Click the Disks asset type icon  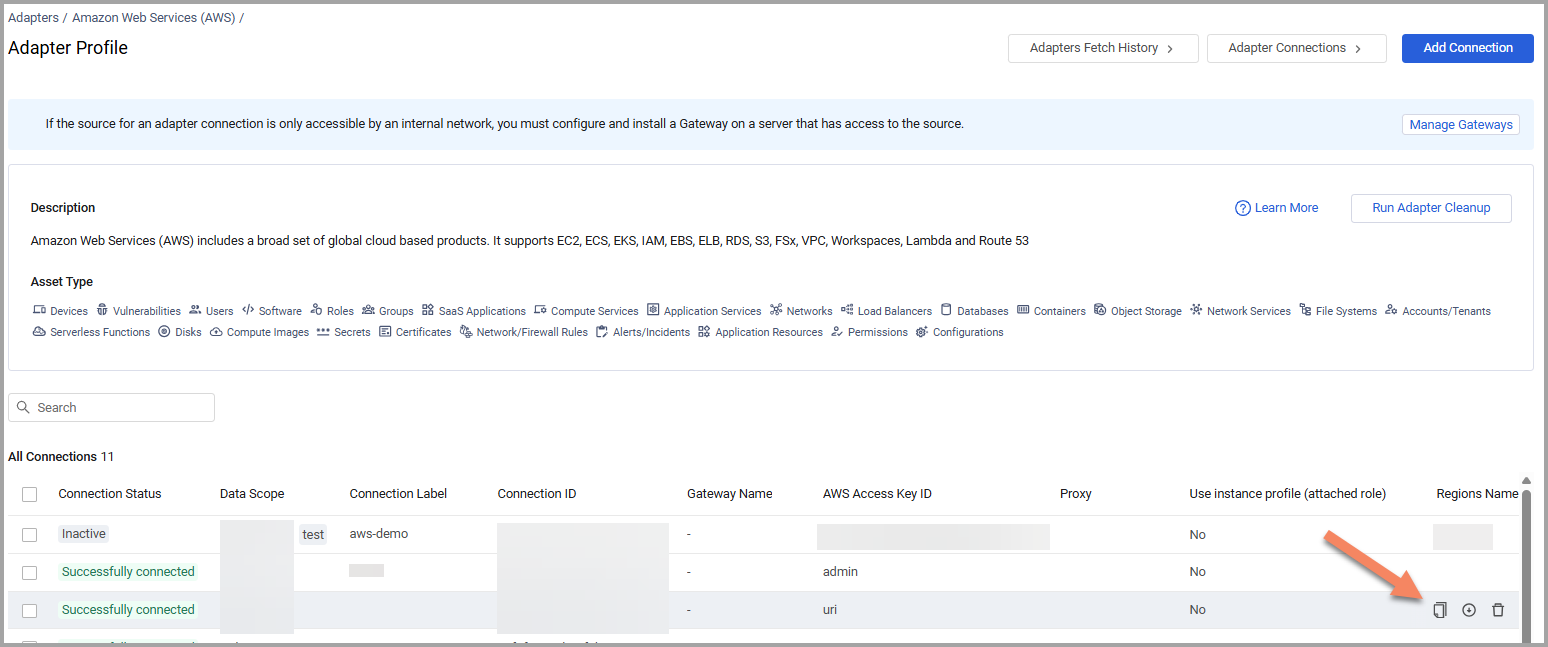[164, 331]
